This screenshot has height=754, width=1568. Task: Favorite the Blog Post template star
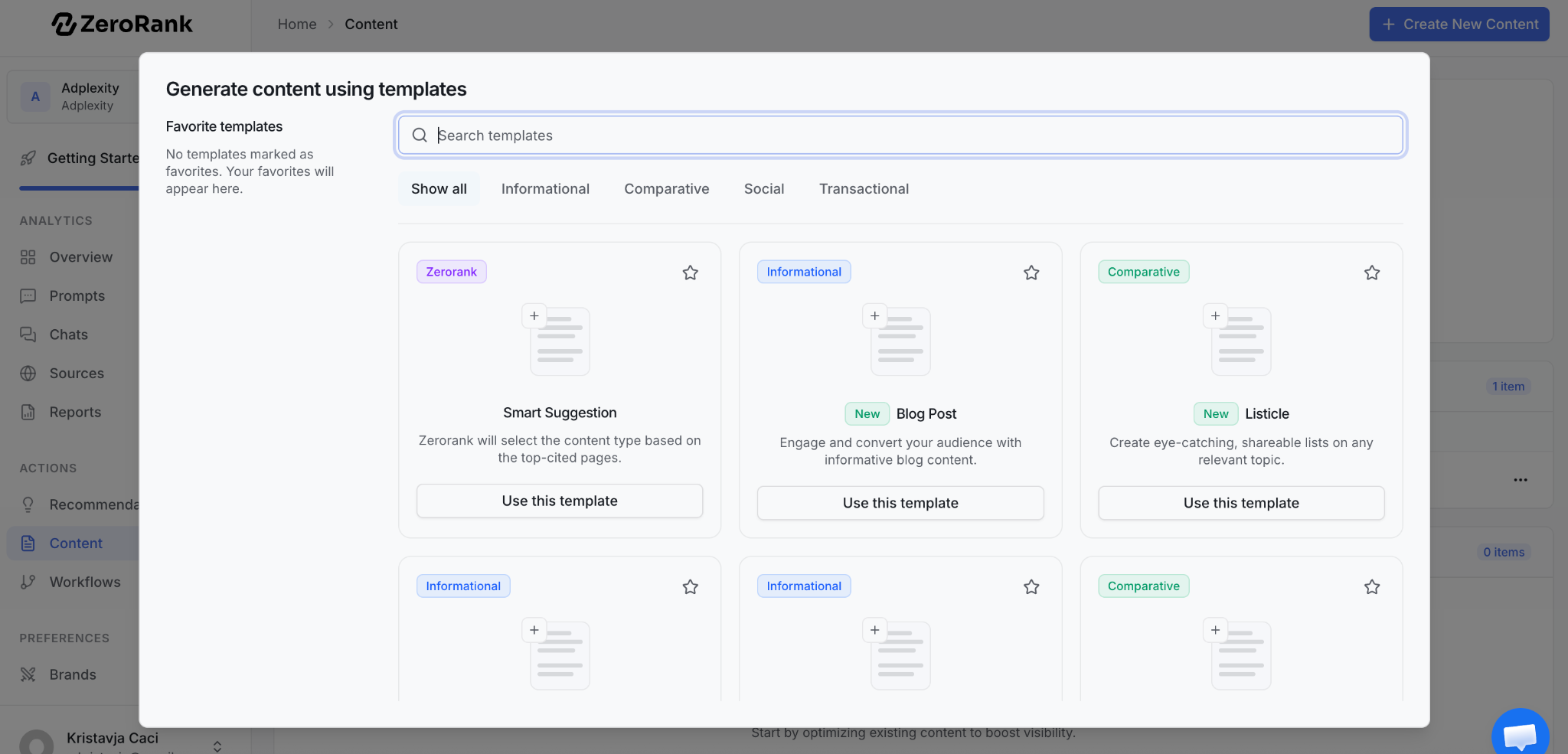pyautogui.click(x=1031, y=273)
